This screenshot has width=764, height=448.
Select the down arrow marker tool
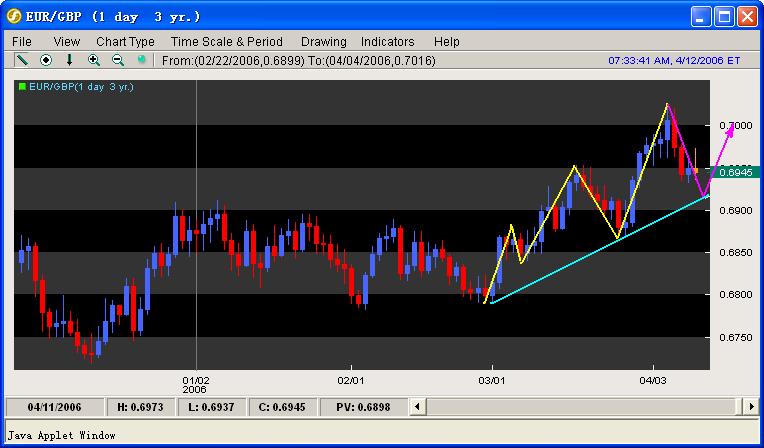click(69, 60)
